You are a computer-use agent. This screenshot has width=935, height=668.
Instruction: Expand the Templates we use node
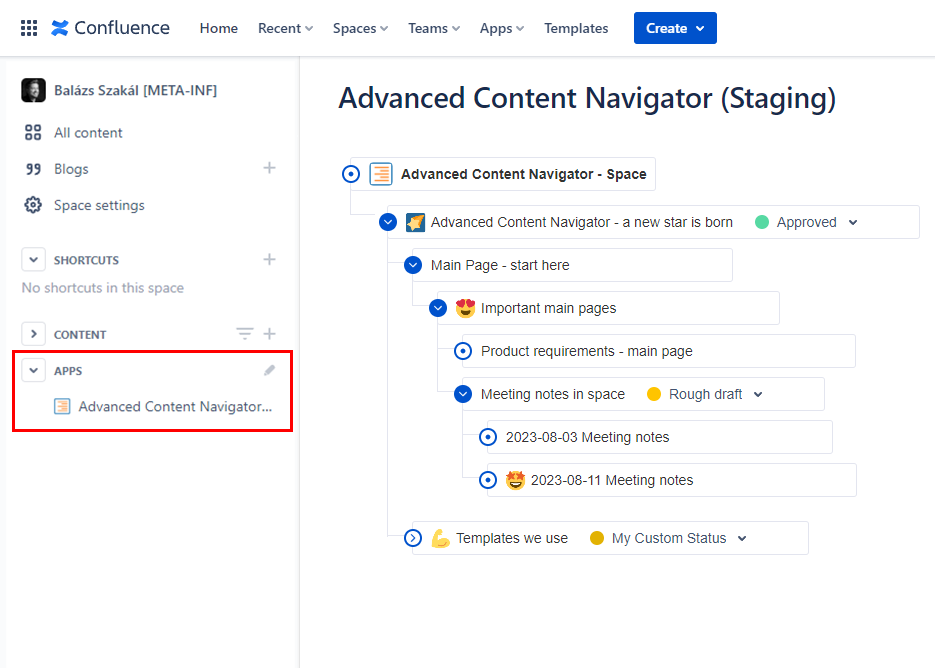coord(413,538)
